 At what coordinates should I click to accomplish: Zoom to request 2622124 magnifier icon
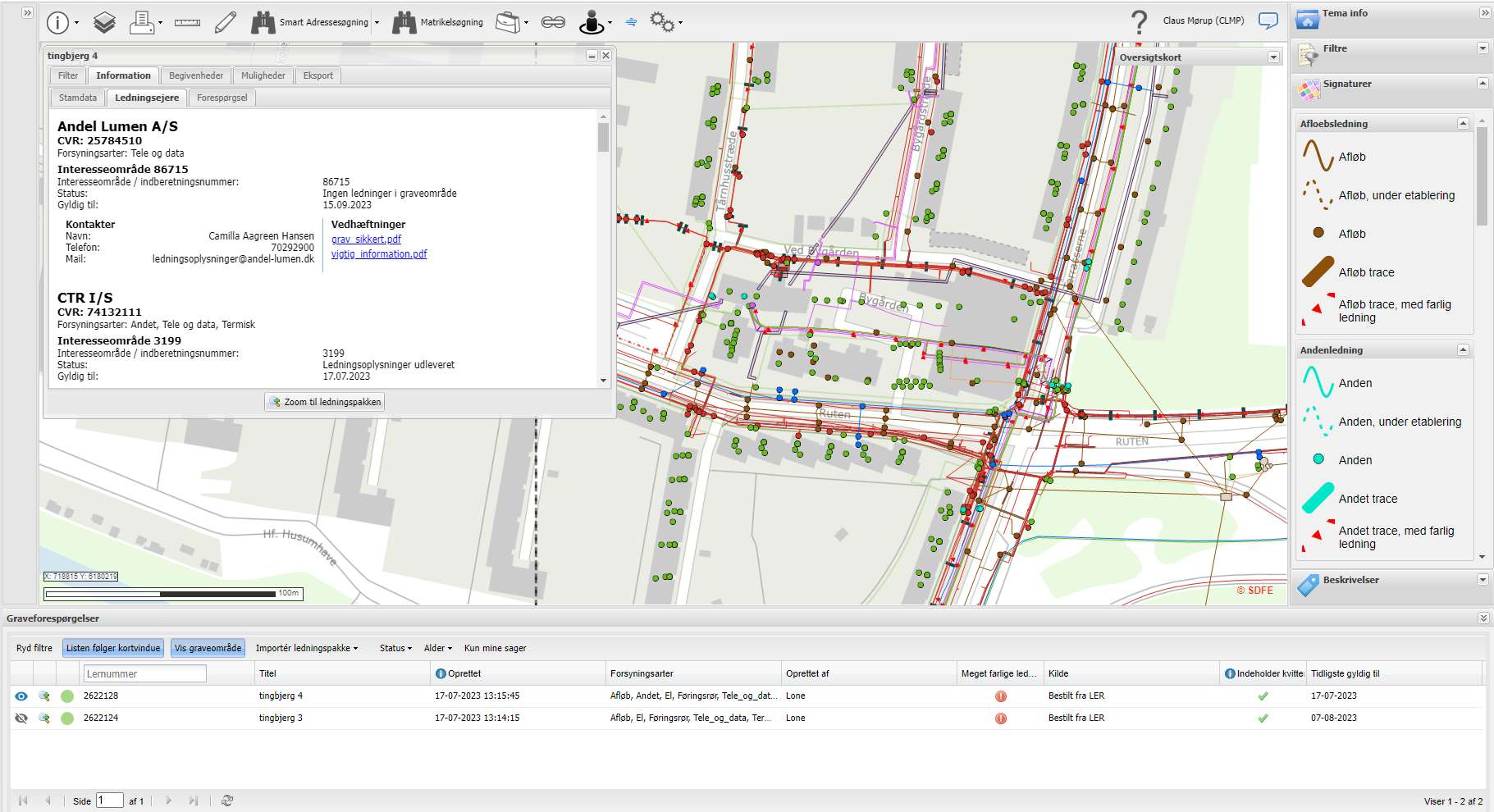(44, 718)
